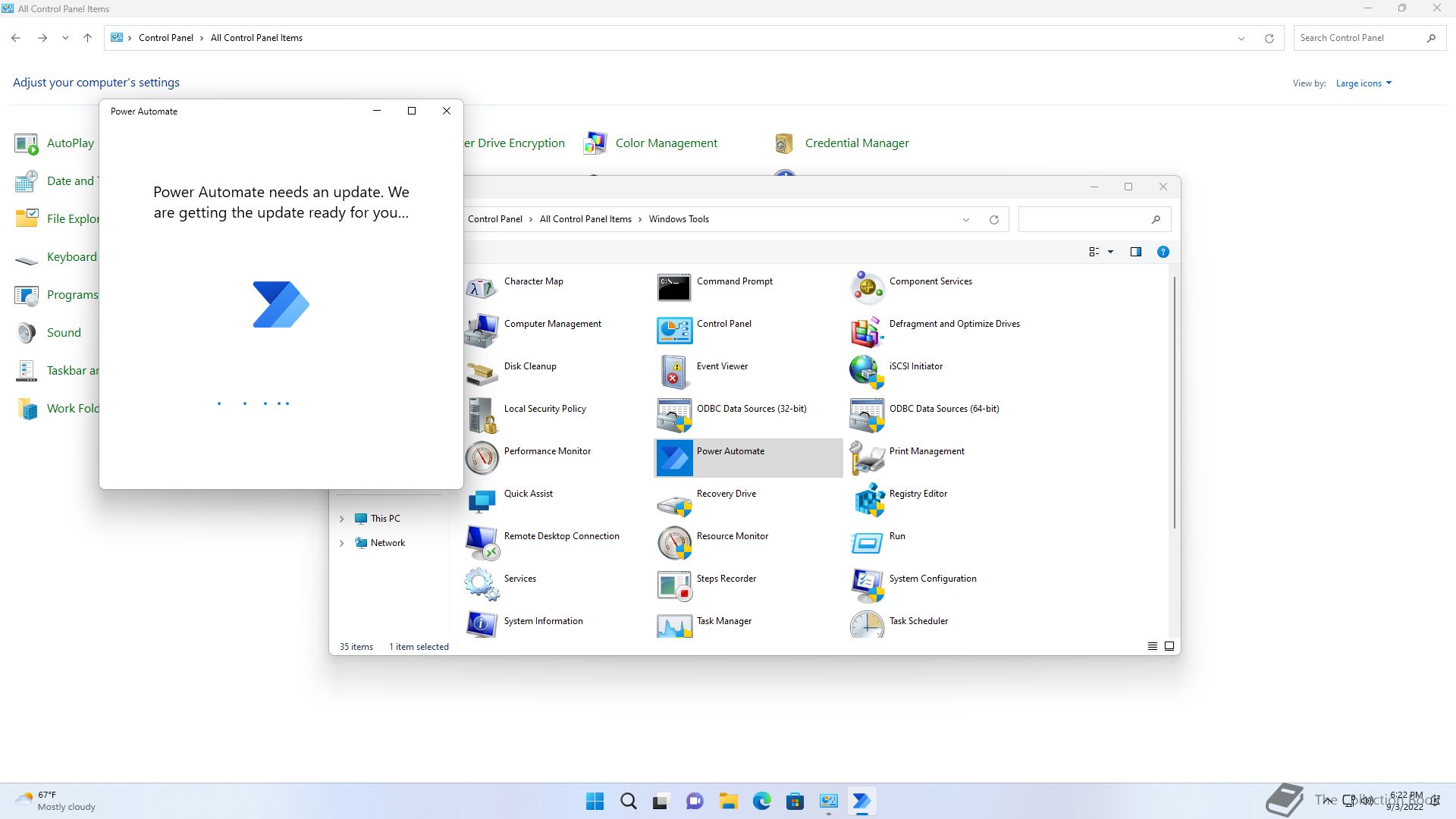Select the Power Automate item in Windows Tools
This screenshot has width=1456, height=819.
(x=748, y=458)
